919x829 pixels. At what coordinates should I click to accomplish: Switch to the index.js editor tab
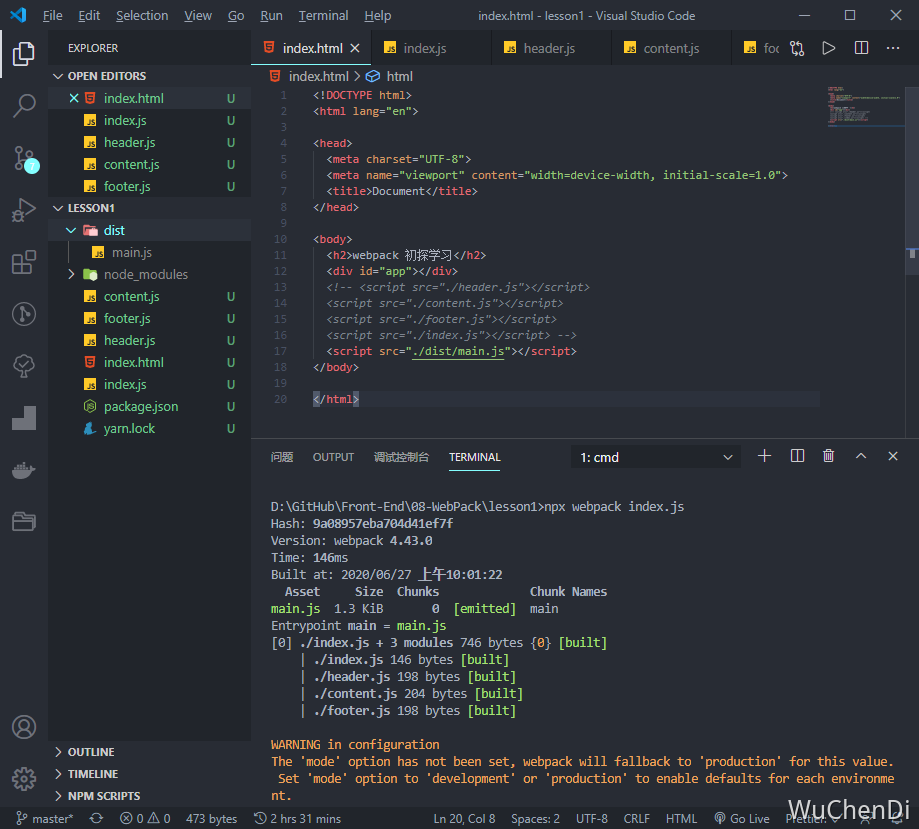click(425, 48)
